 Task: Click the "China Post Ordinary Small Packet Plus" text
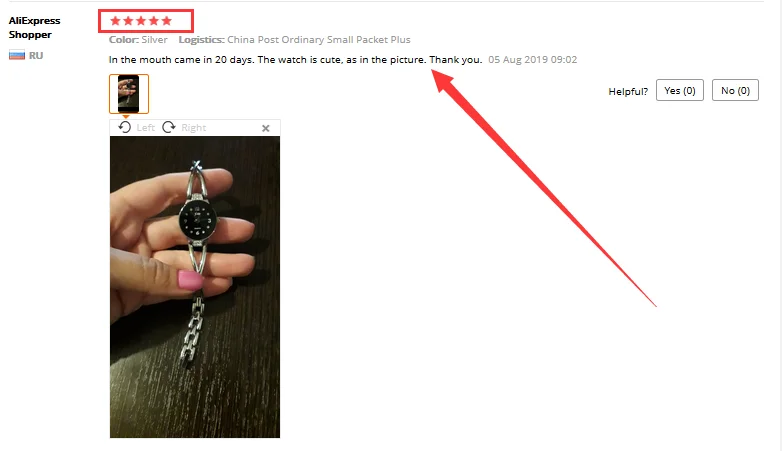click(319, 40)
